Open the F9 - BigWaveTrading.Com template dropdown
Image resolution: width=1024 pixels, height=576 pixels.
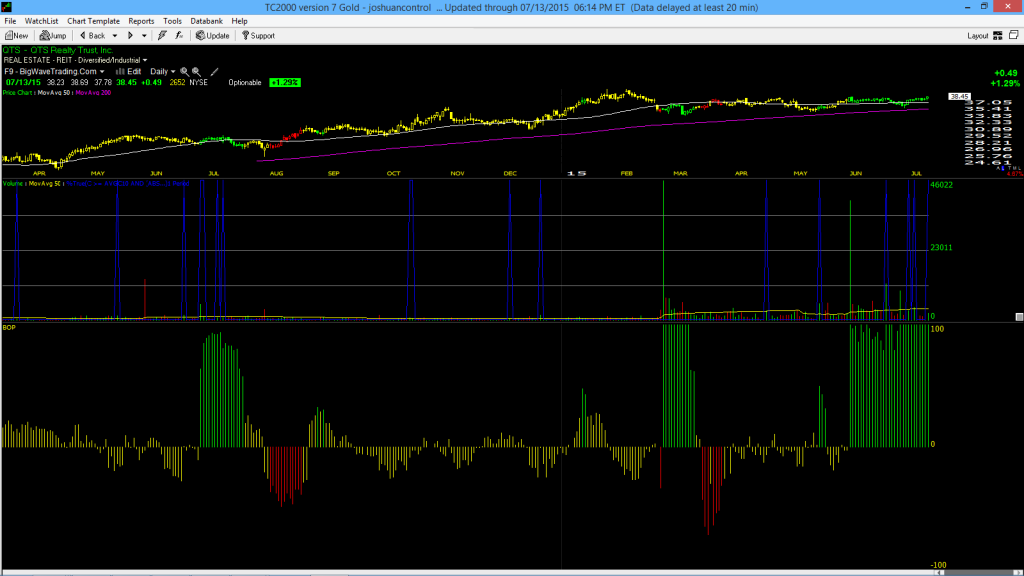pos(54,72)
